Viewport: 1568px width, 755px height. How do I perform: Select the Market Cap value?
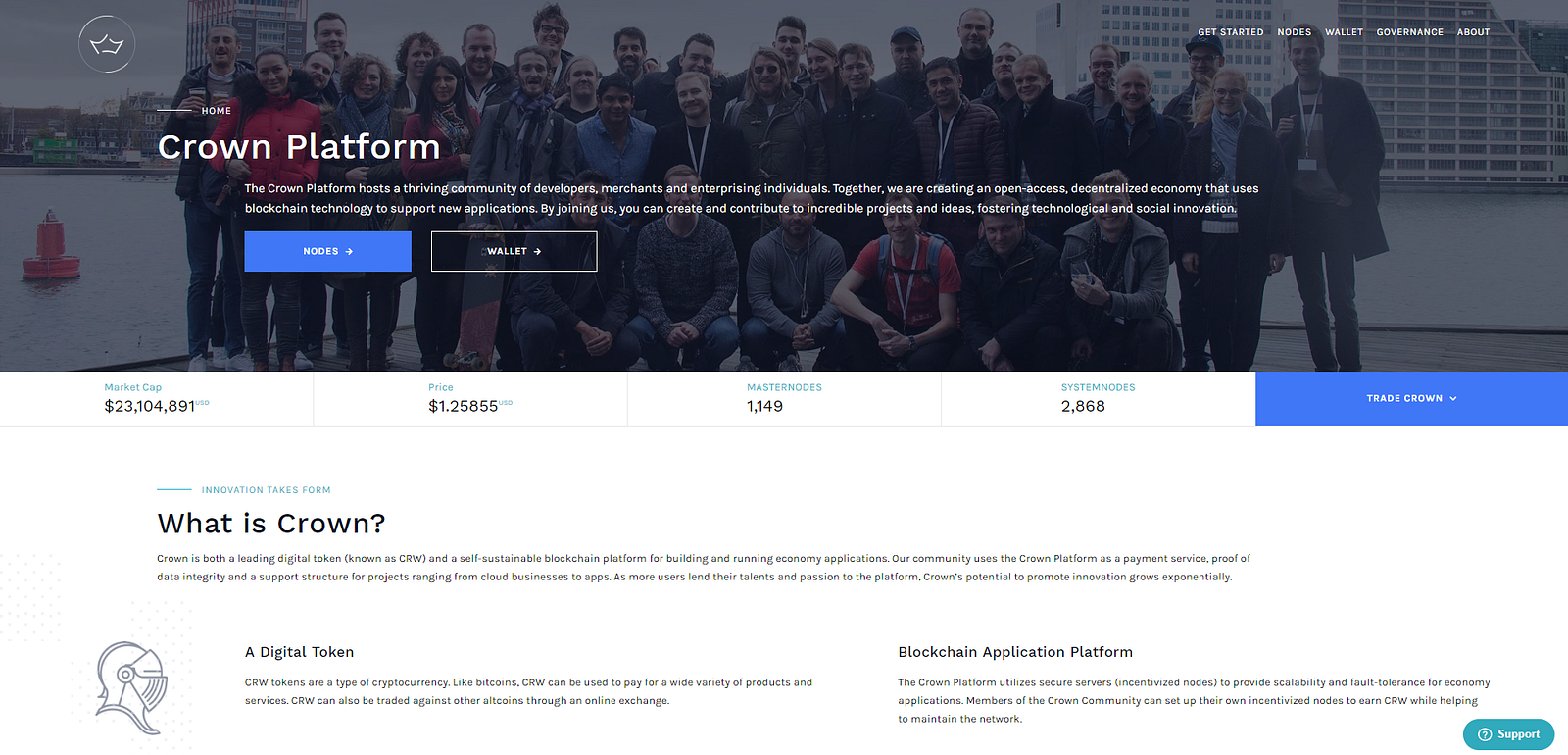click(x=150, y=407)
